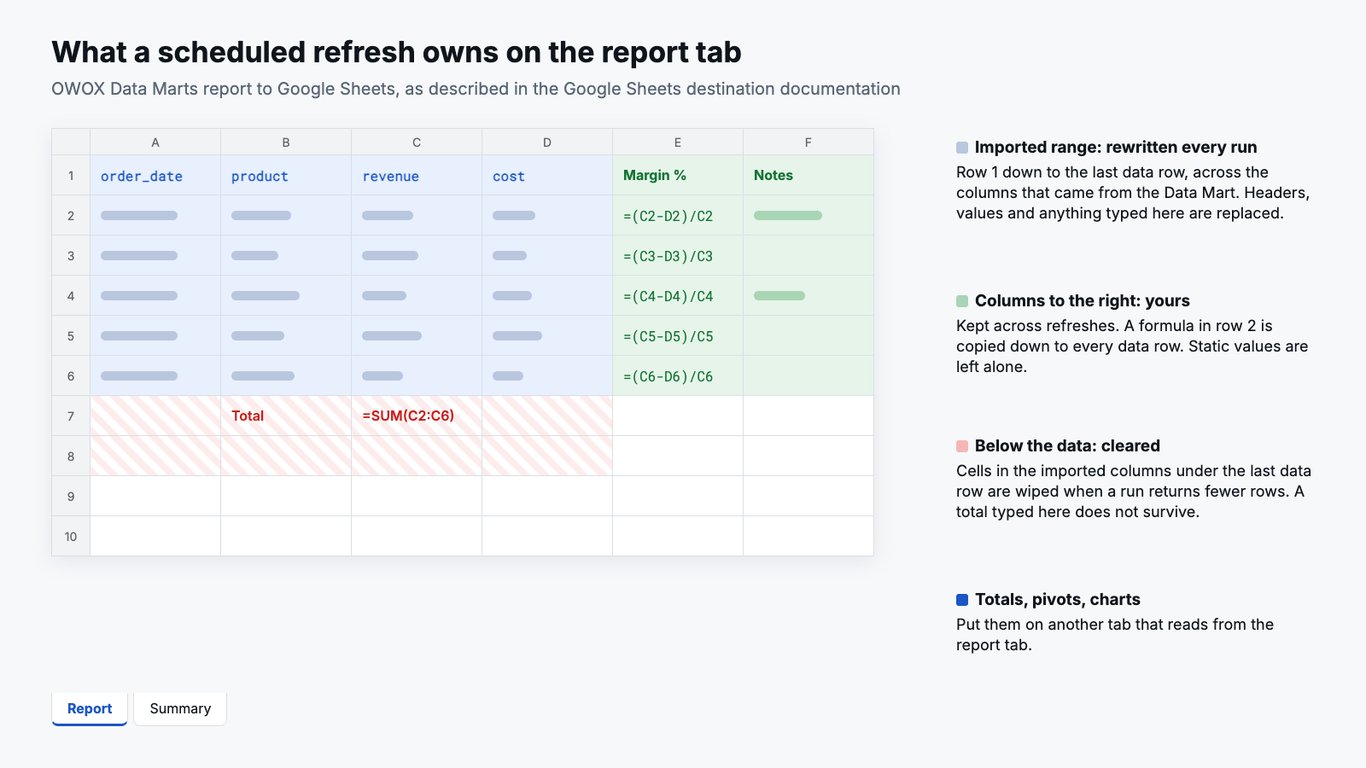1366x768 pixels.
Task: Select row 10 header
Action: pos(71,536)
